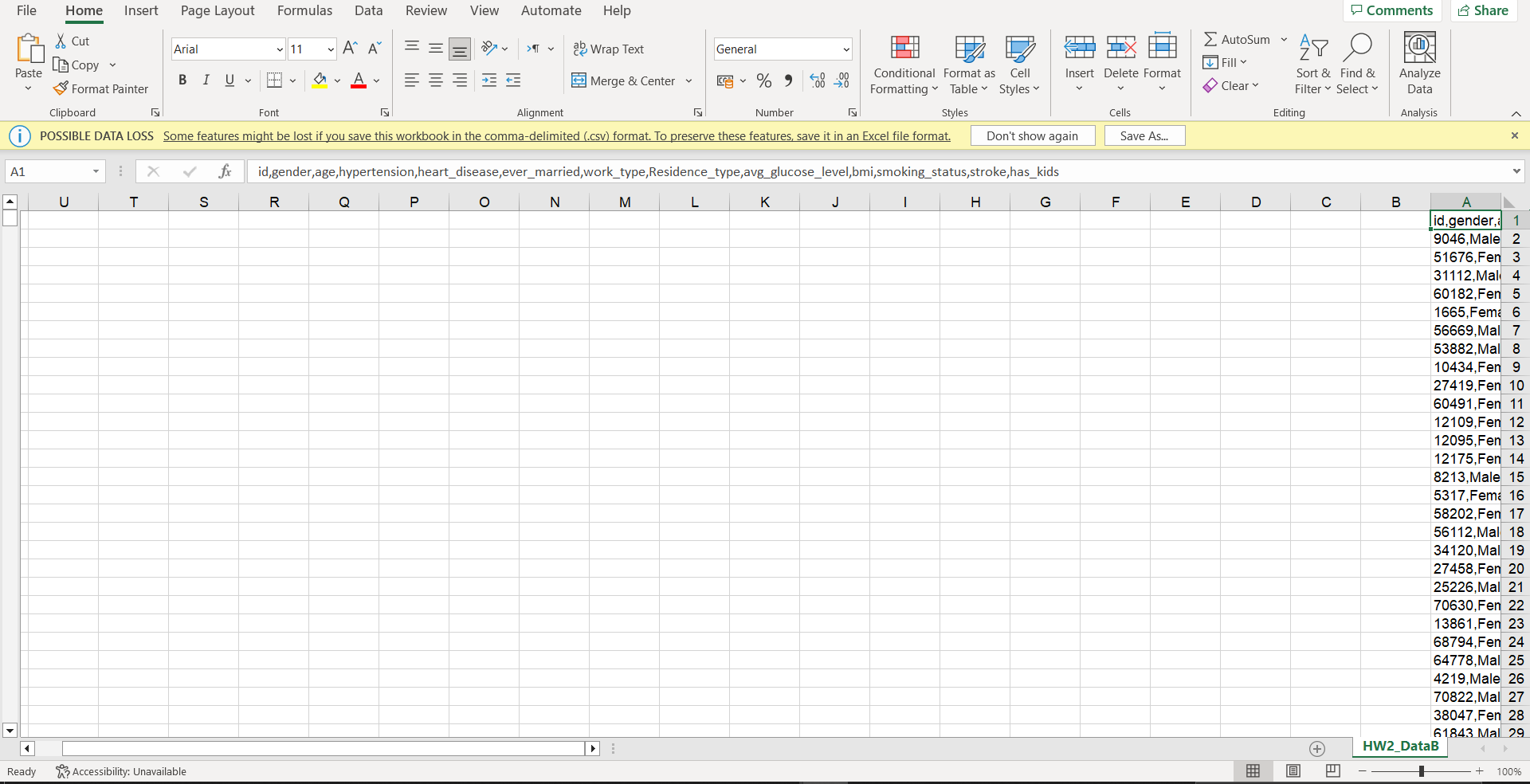
Task: Apply Percent Style format
Action: coord(764,80)
